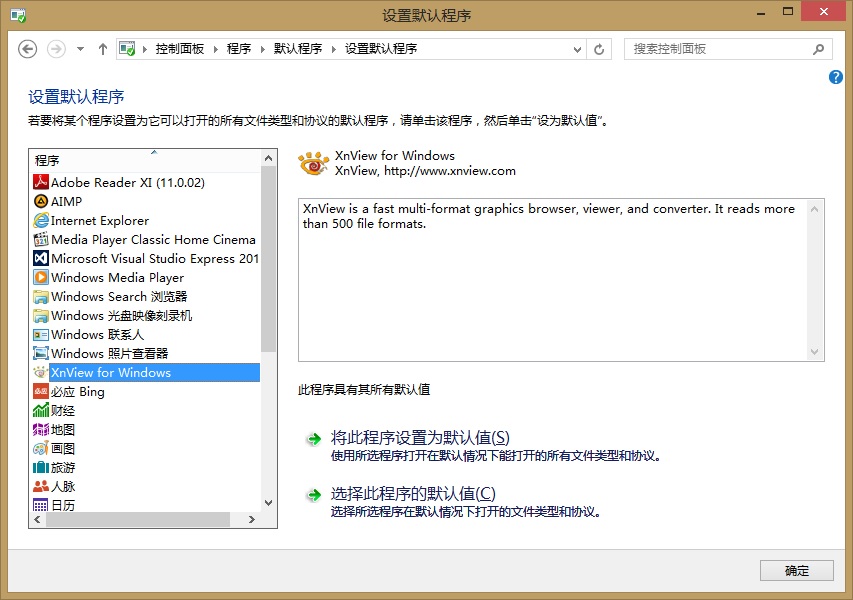
Task: Select the 画图 paint icon
Action: coord(41,449)
